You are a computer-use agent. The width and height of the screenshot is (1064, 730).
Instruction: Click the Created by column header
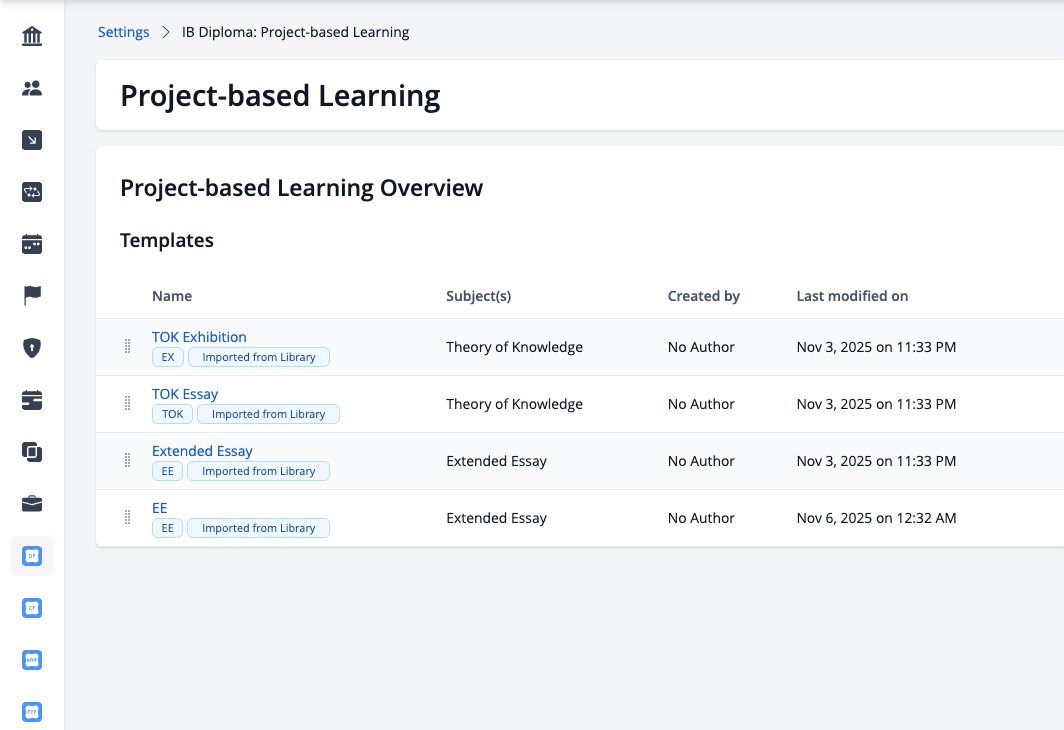(x=704, y=296)
